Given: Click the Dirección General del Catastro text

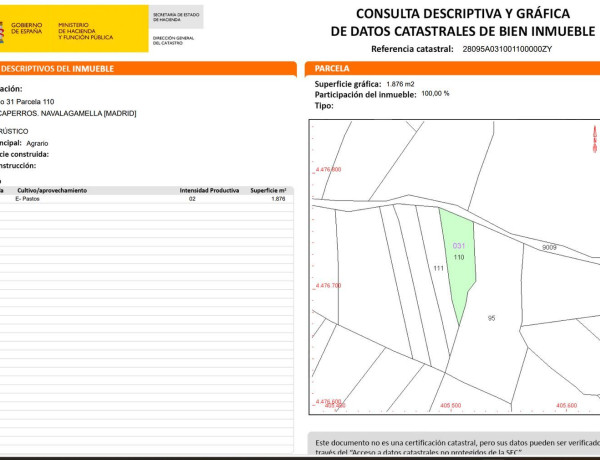Looking at the screenshot, I should click(173, 41).
